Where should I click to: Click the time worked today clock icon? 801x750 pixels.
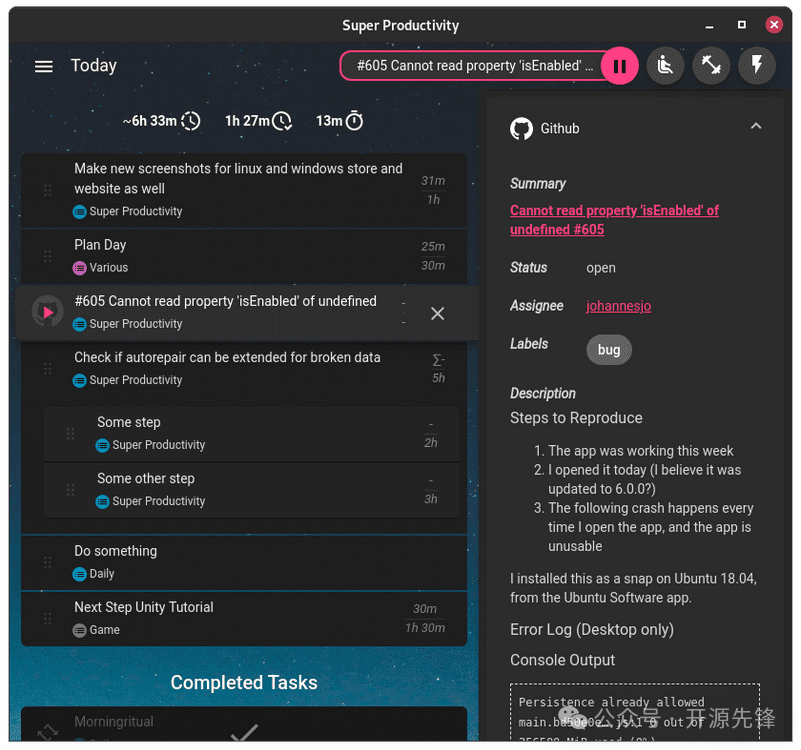(x=282, y=121)
